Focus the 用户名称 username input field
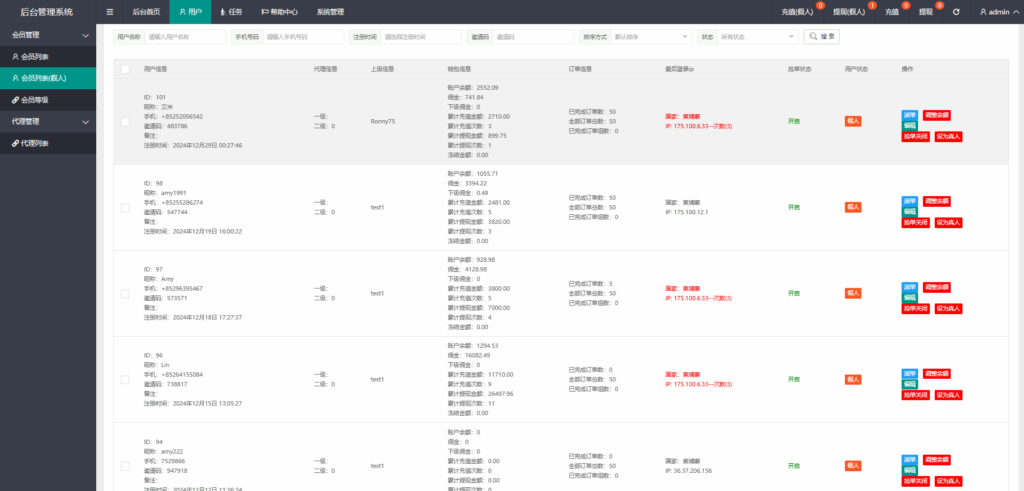This screenshot has height=491, width=1024. [x=185, y=36]
